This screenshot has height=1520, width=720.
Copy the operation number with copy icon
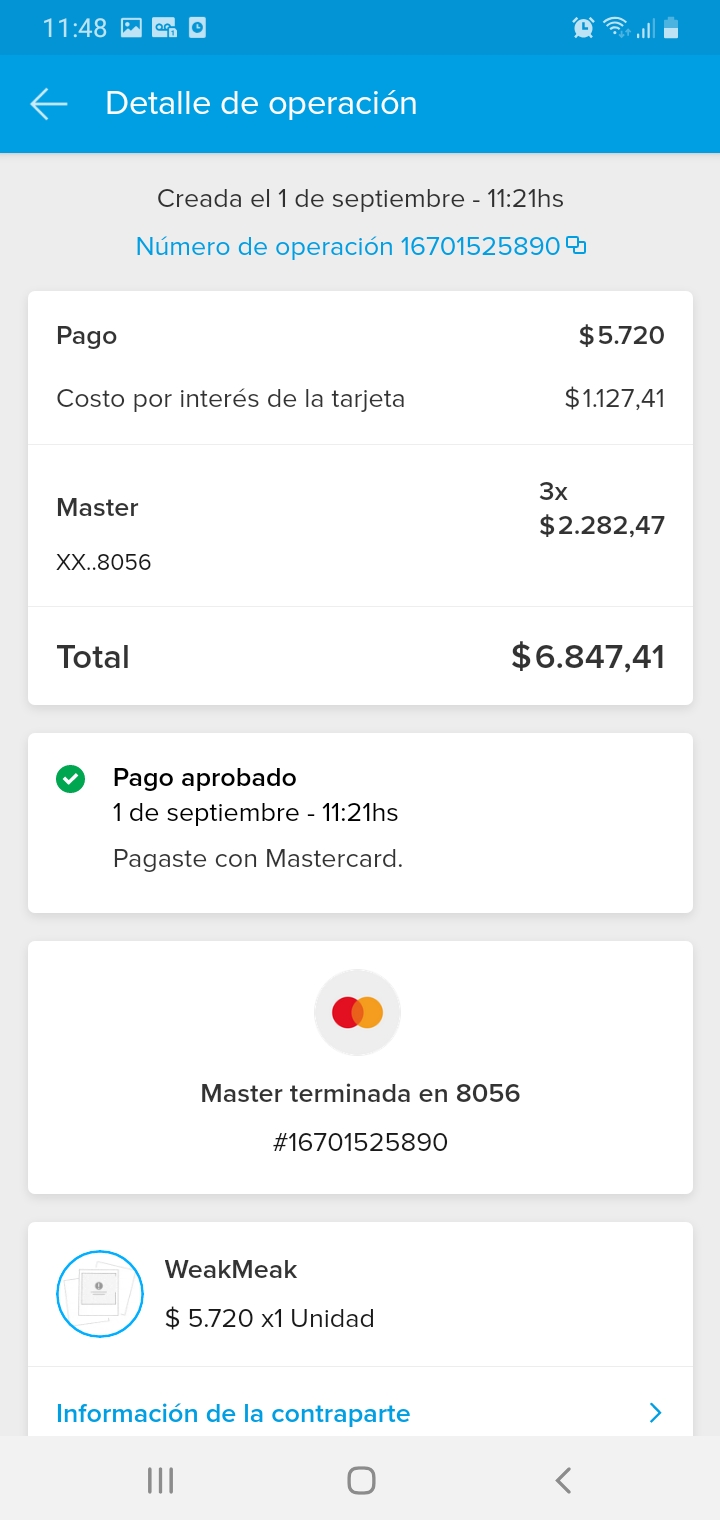tap(576, 245)
